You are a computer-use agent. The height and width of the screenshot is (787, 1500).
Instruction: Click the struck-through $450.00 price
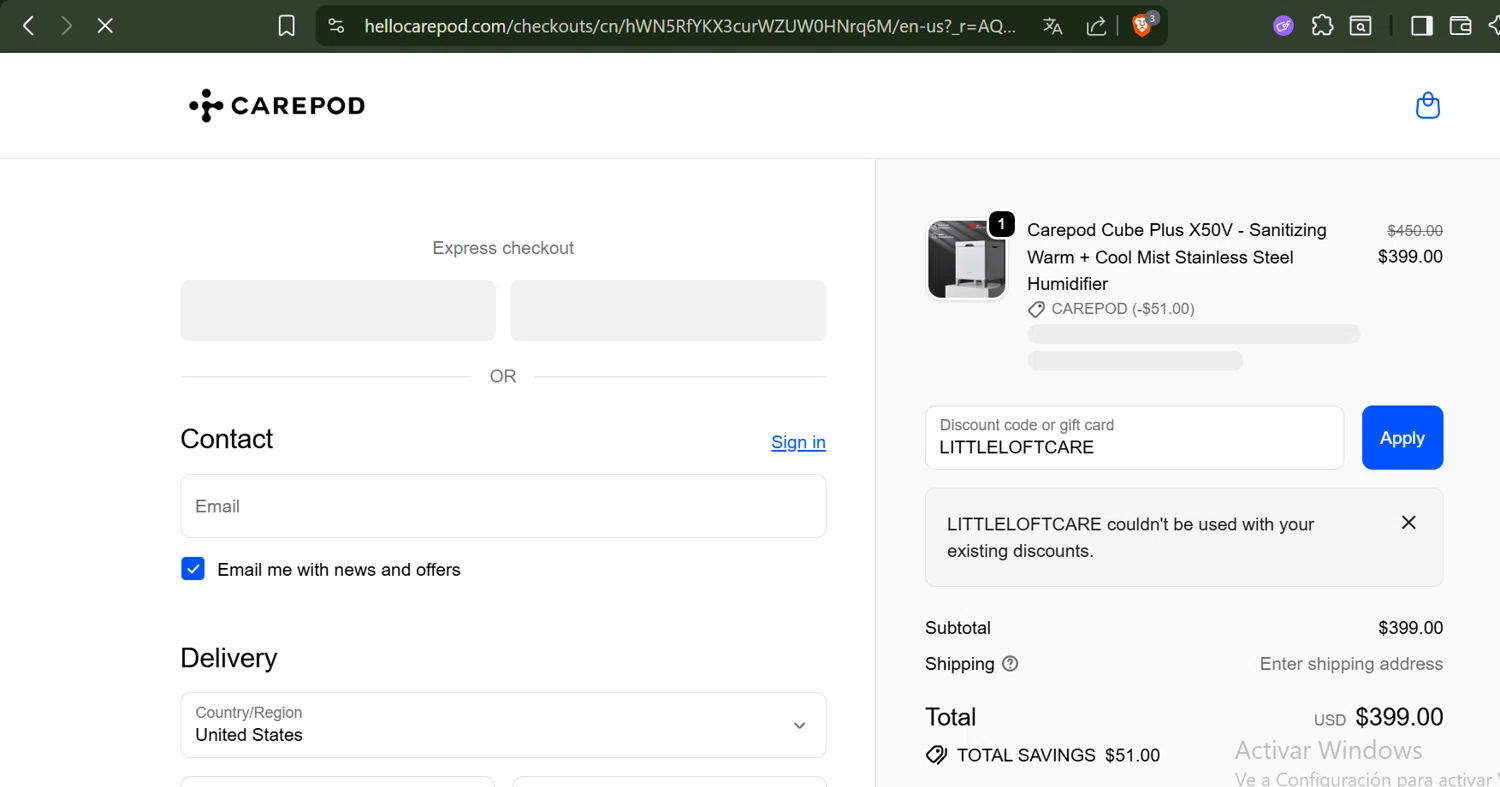[1414, 230]
